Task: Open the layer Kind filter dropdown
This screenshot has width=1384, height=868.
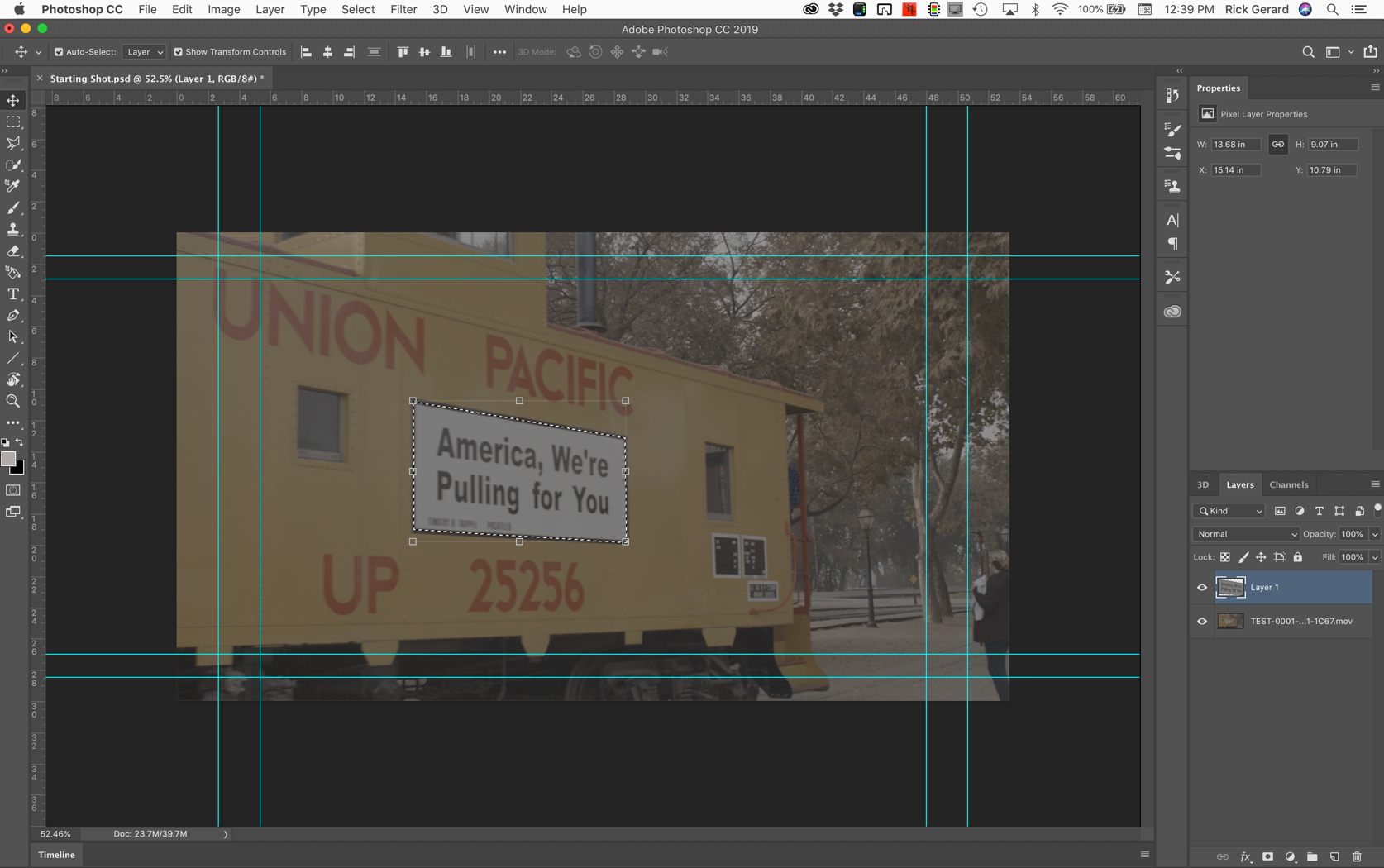Action: [1229, 511]
